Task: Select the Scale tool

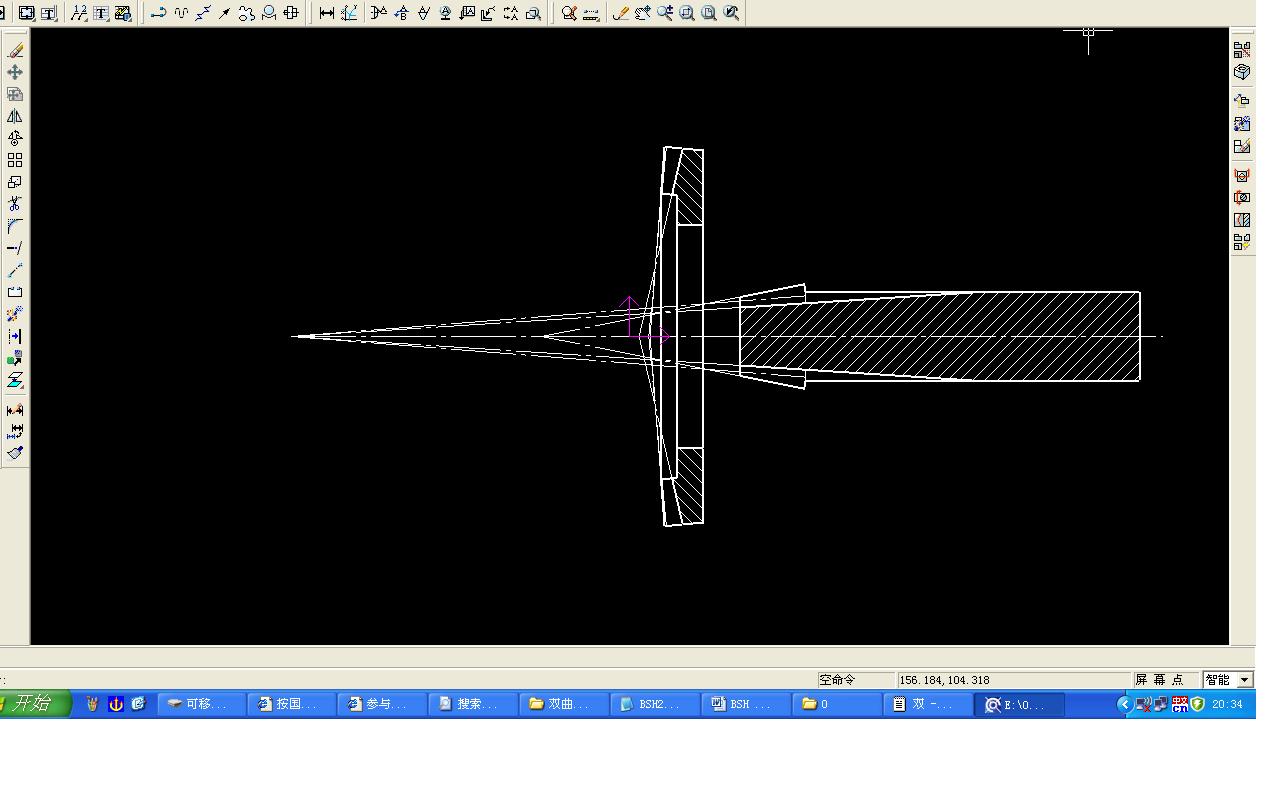Action: point(15,182)
